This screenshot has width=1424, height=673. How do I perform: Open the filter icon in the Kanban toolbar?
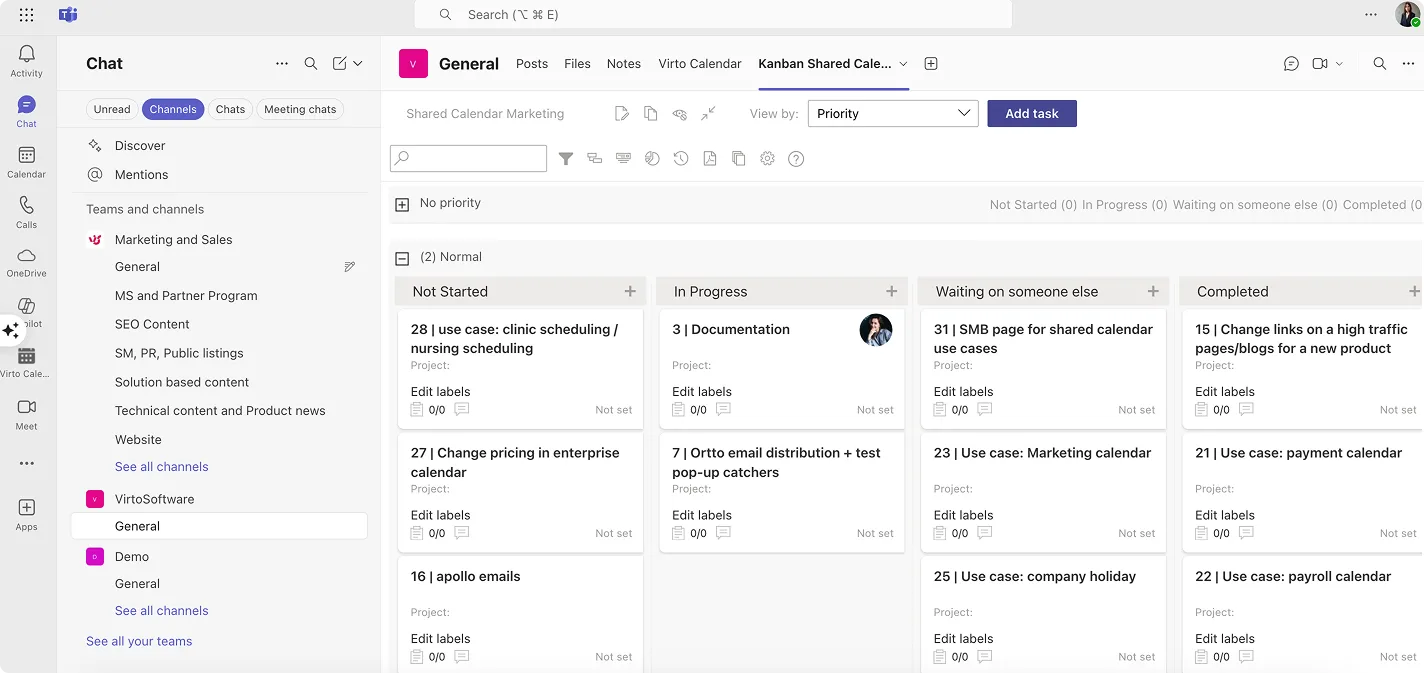pos(566,158)
